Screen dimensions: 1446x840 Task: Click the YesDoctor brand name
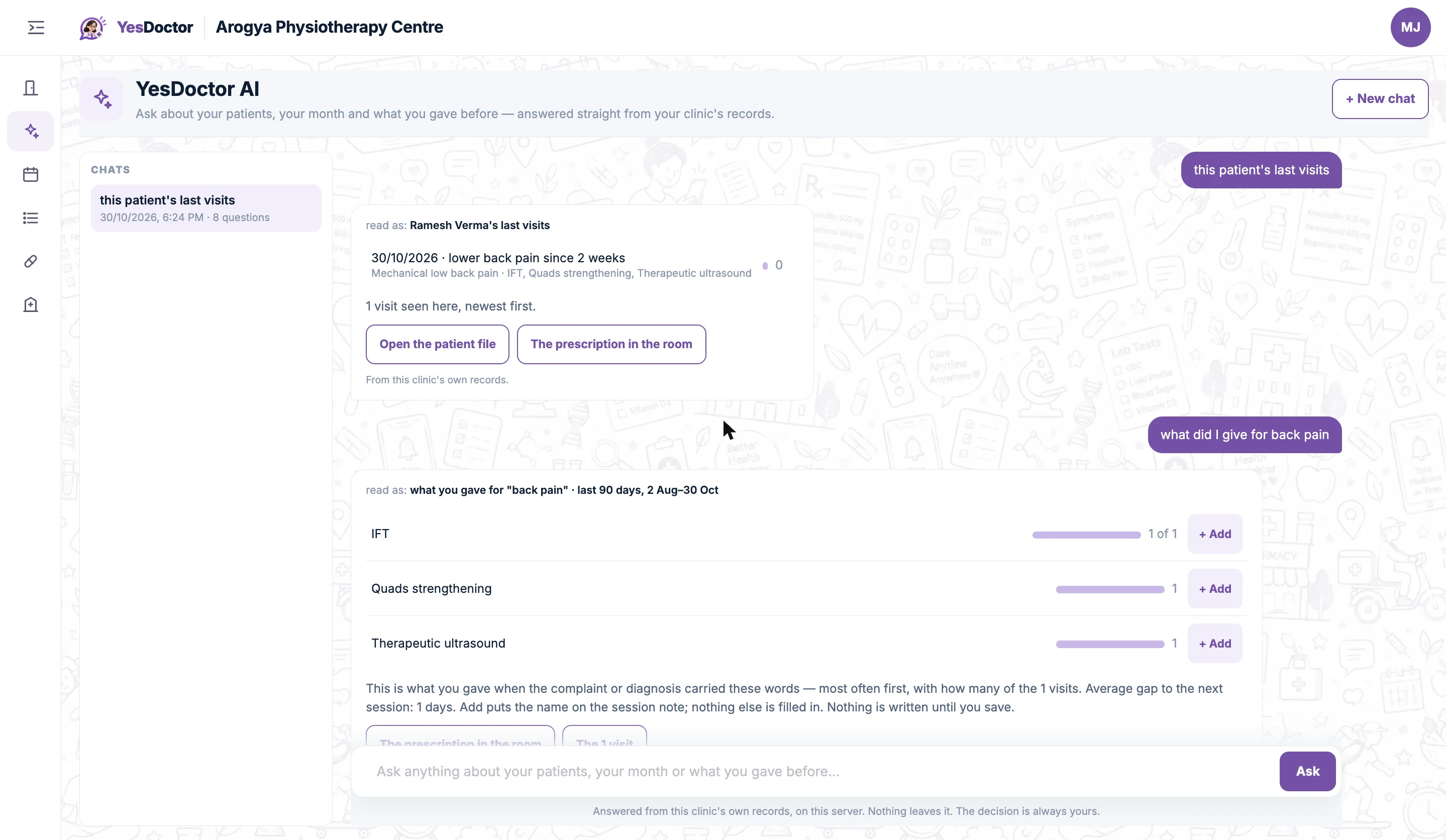[154, 27]
